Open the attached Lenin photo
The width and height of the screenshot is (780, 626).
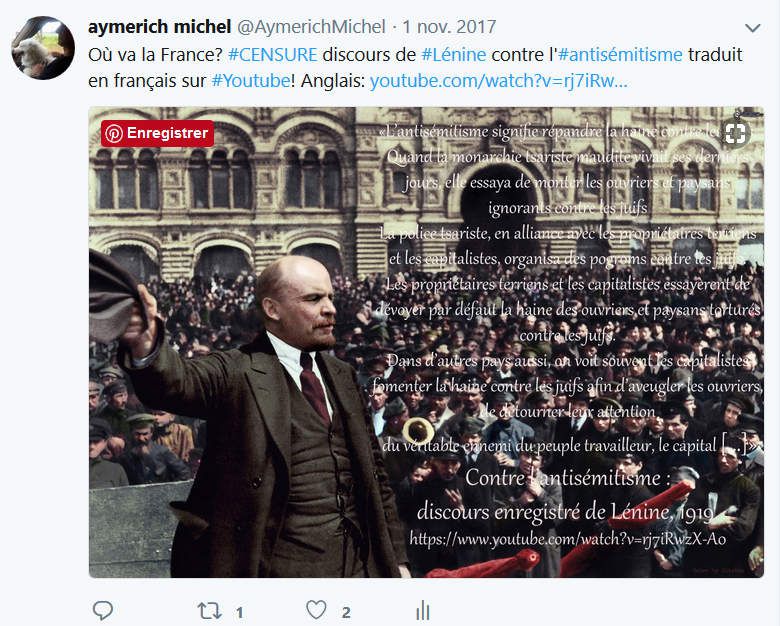click(426, 342)
